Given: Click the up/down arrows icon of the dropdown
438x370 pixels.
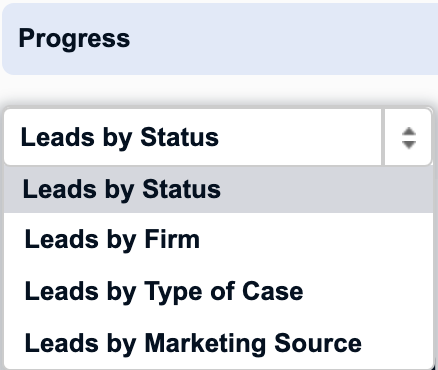Looking at the screenshot, I should pyautogui.click(x=409, y=138).
